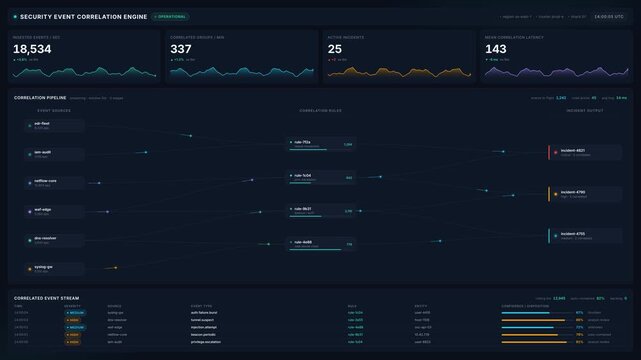Click the orange syslog-gw status dot
Screen dimensions: 641x360
[x=29, y=269]
